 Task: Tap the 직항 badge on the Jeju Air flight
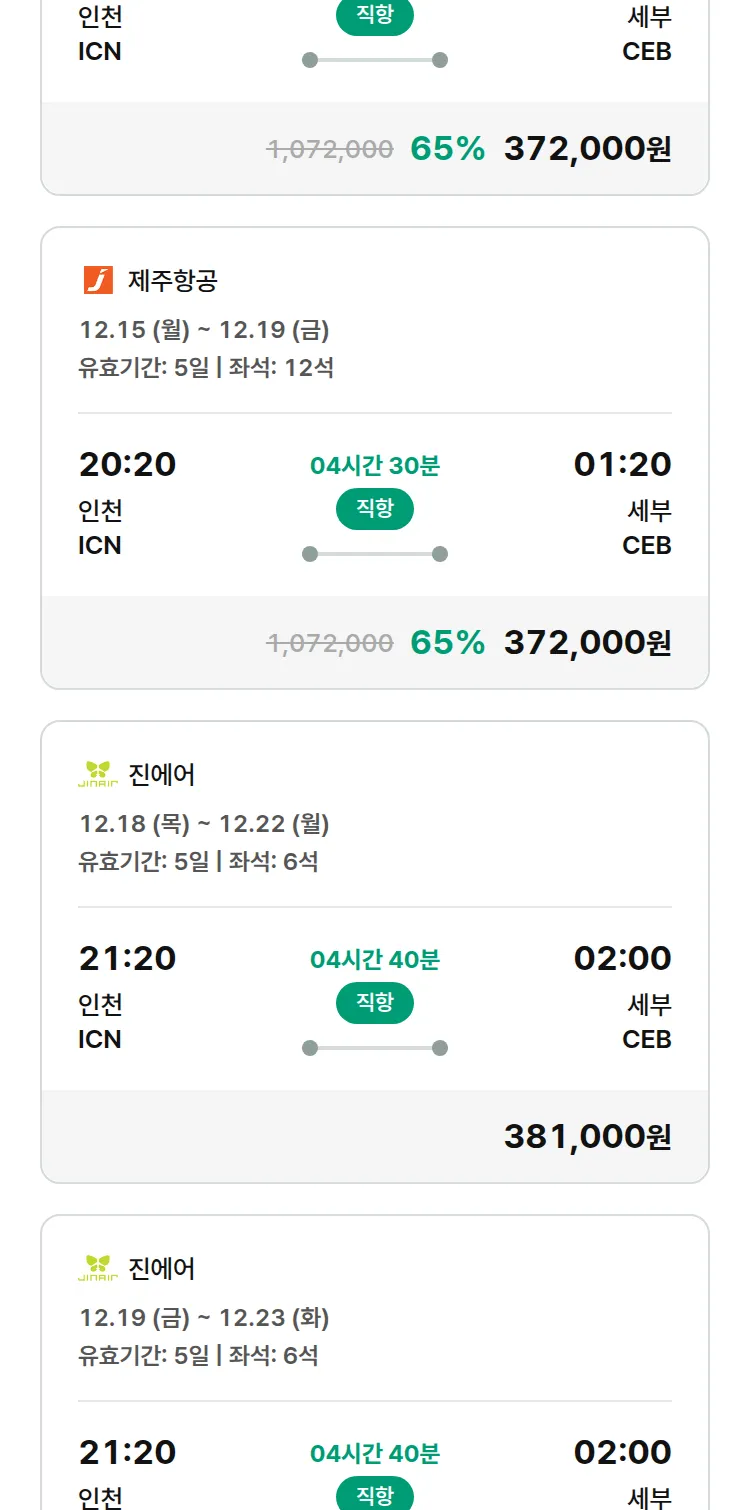375,510
